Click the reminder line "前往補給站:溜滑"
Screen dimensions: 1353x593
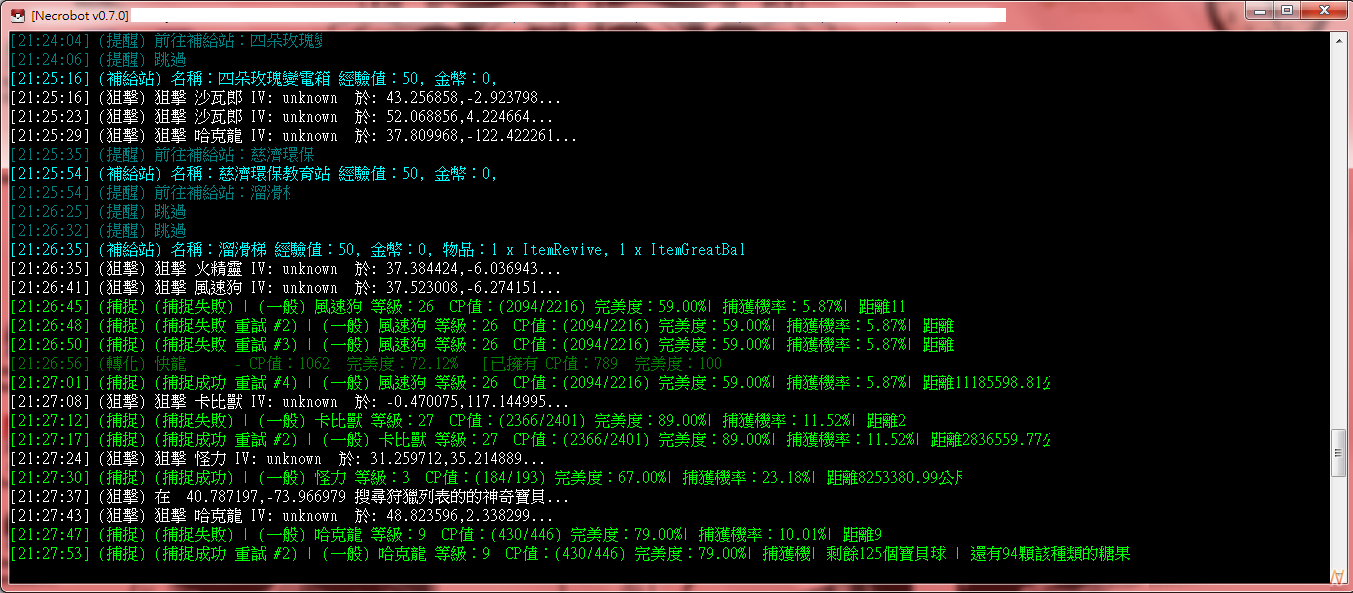pyautogui.click(x=150, y=193)
